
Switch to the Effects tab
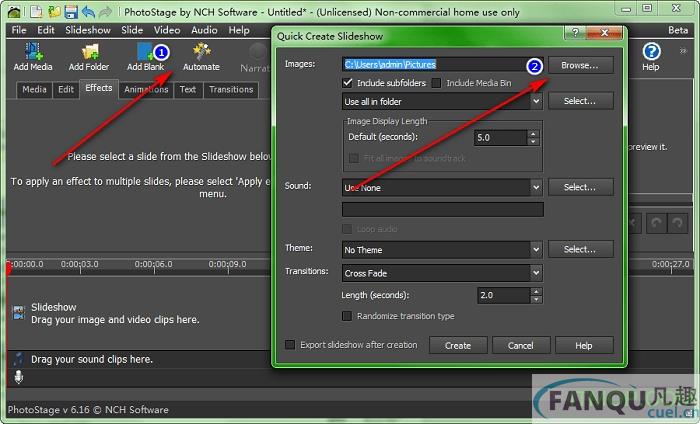(99, 88)
